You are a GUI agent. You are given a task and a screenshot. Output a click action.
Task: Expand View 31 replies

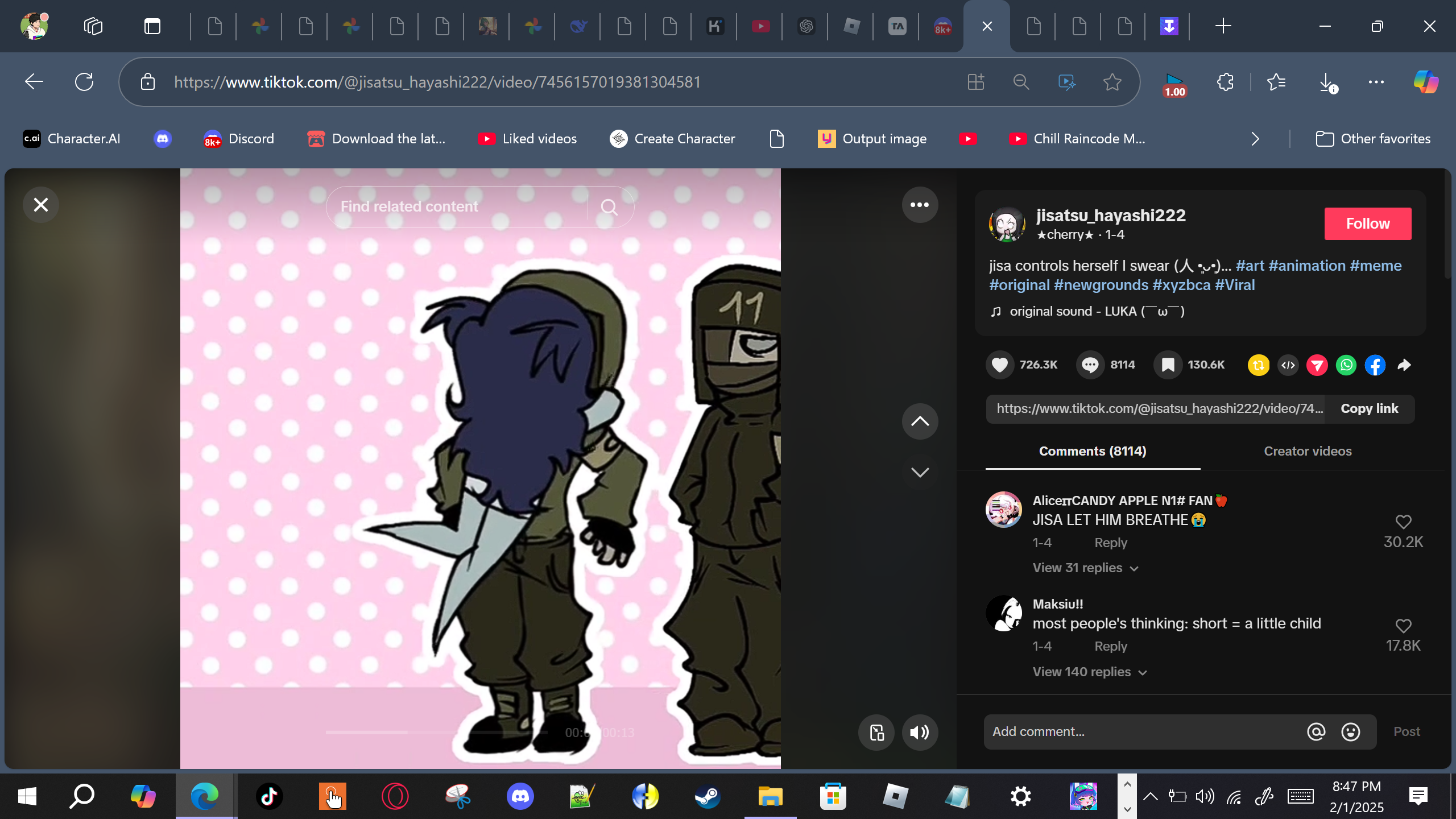[1085, 568]
